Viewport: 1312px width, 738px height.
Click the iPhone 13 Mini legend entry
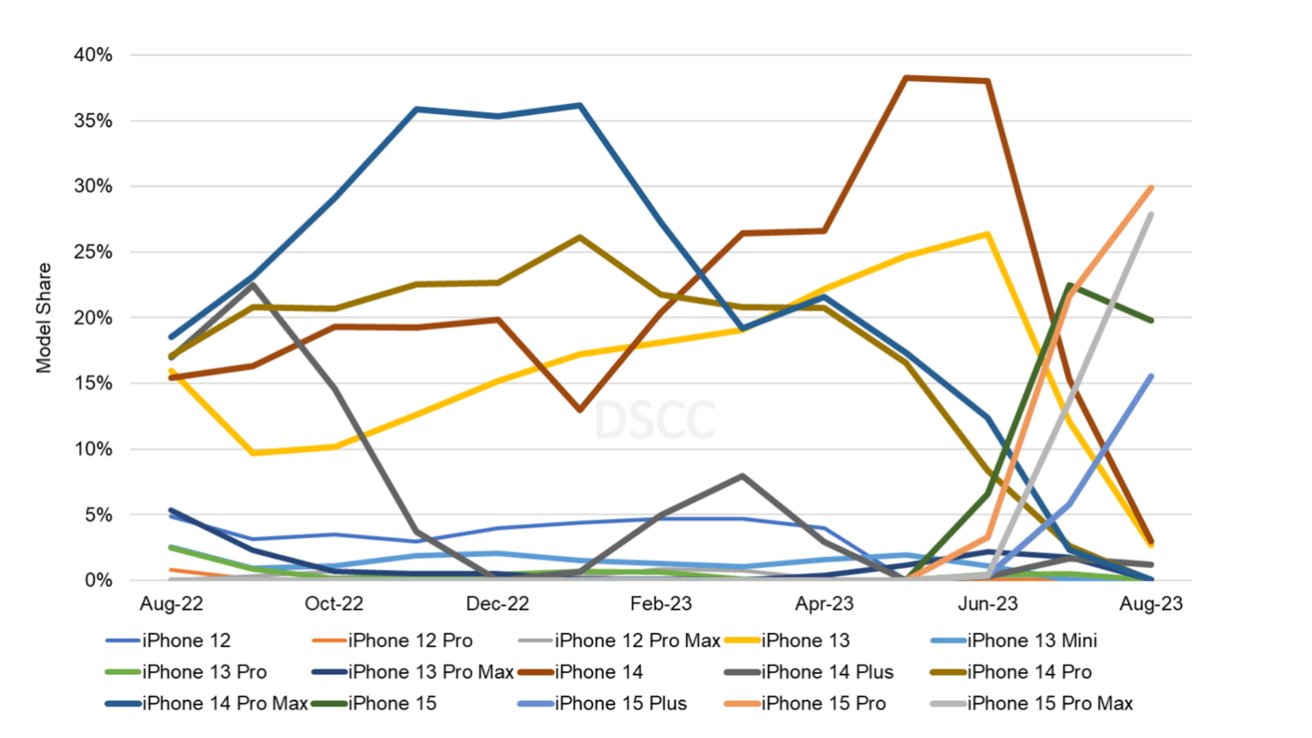coord(1032,641)
